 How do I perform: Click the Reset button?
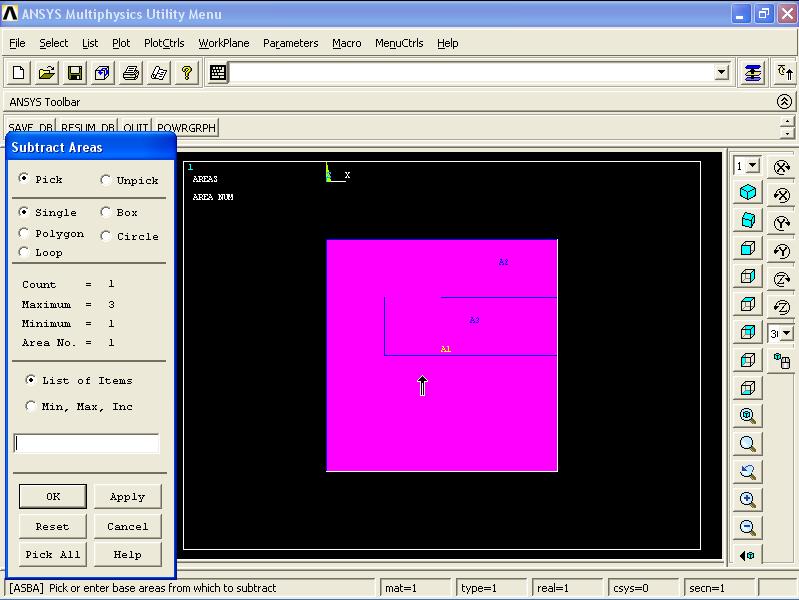[x=53, y=527]
